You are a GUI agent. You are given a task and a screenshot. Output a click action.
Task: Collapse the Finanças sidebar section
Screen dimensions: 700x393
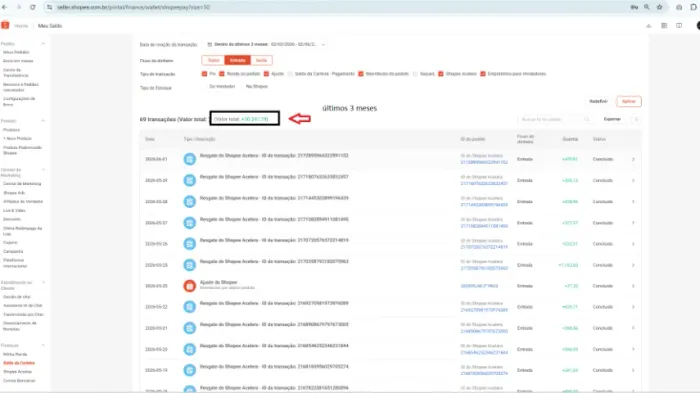[43, 346]
